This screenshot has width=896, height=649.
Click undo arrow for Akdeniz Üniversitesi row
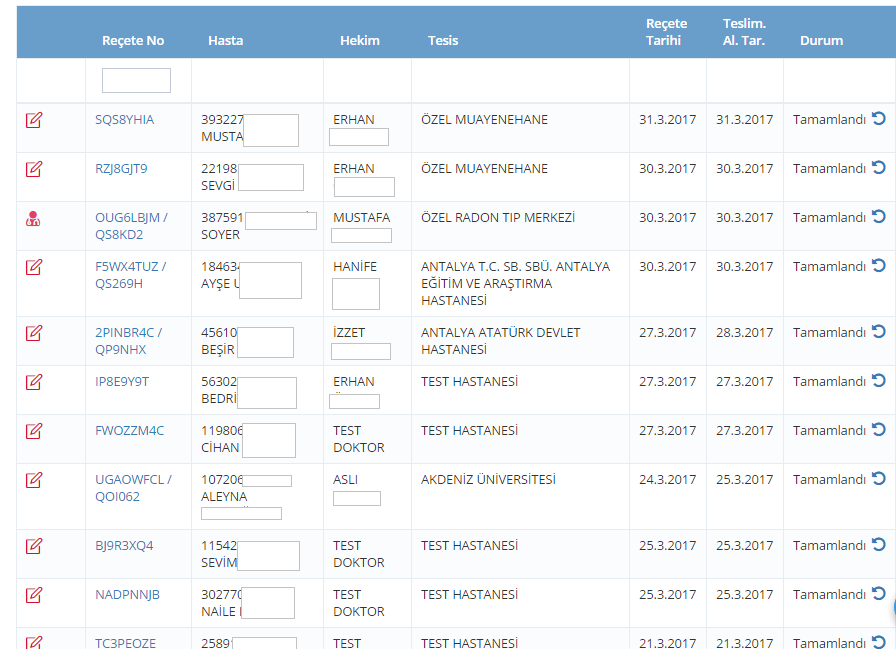pos(879,479)
